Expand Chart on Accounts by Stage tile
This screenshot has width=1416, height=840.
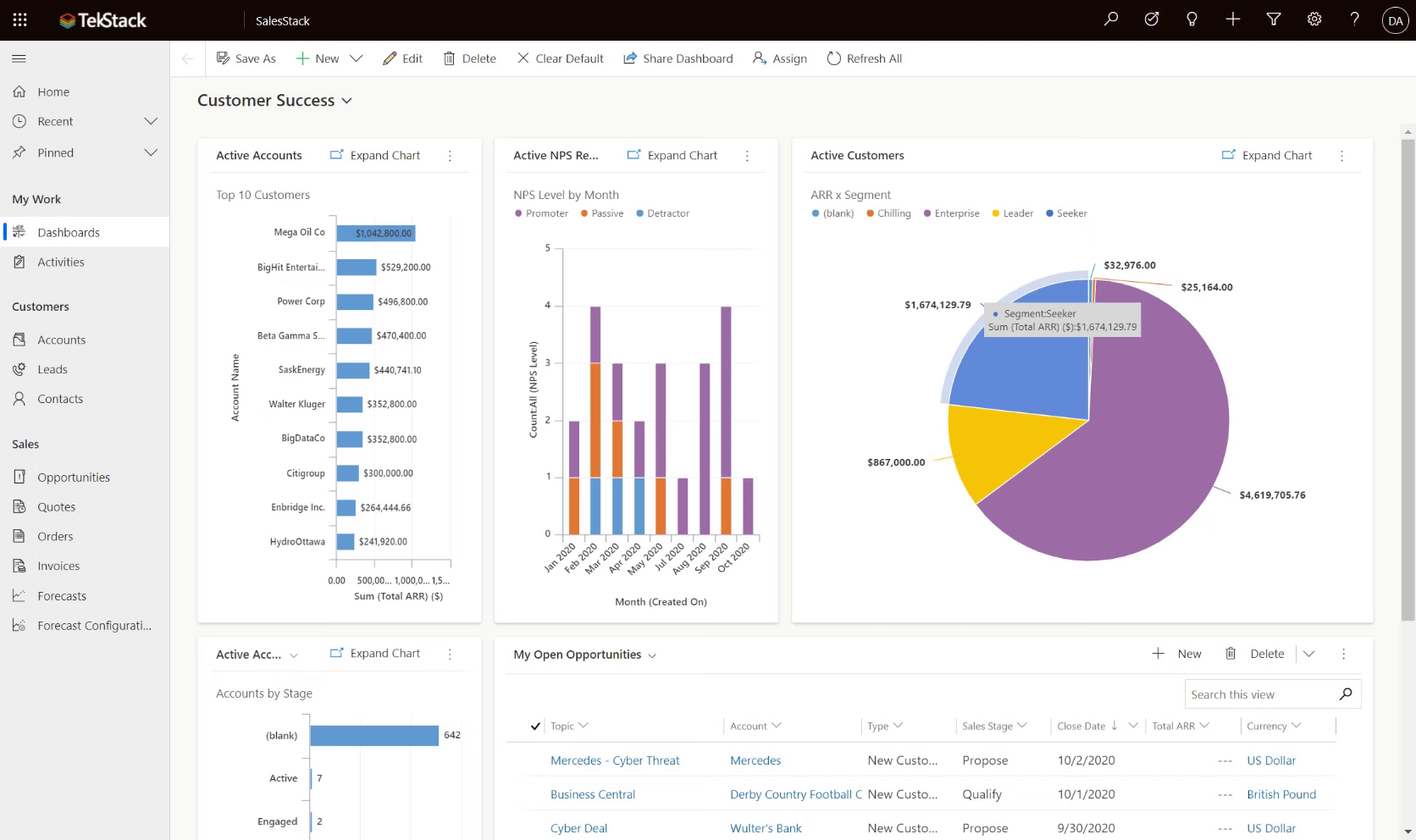tap(375, 653)
